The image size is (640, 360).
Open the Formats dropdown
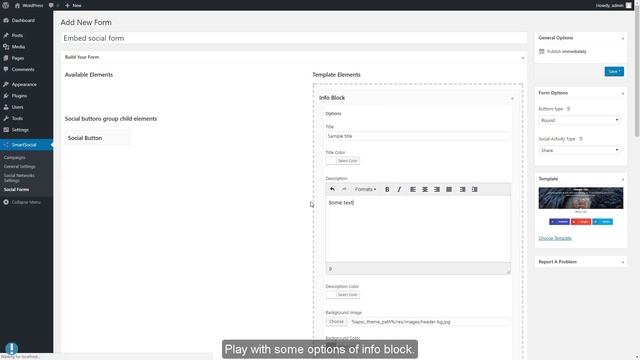pos(365,189)
